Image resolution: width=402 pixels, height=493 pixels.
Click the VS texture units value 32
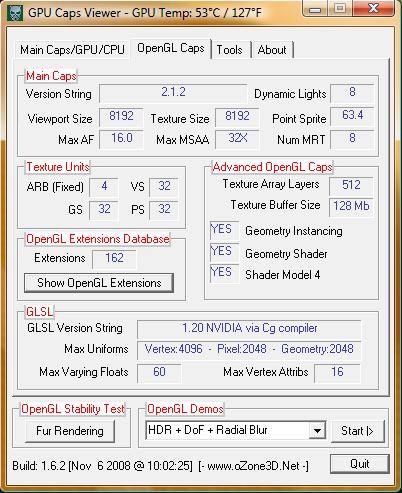pos(164,187)
